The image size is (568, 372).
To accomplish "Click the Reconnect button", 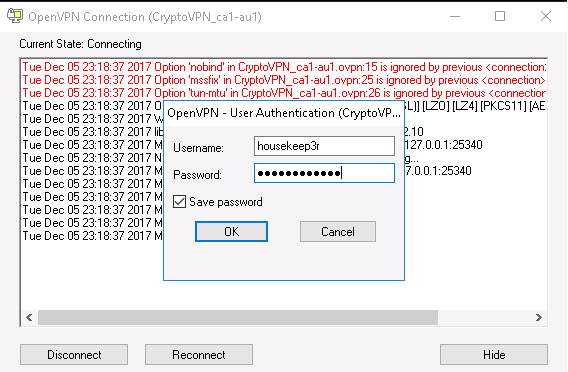I will 199,355.
